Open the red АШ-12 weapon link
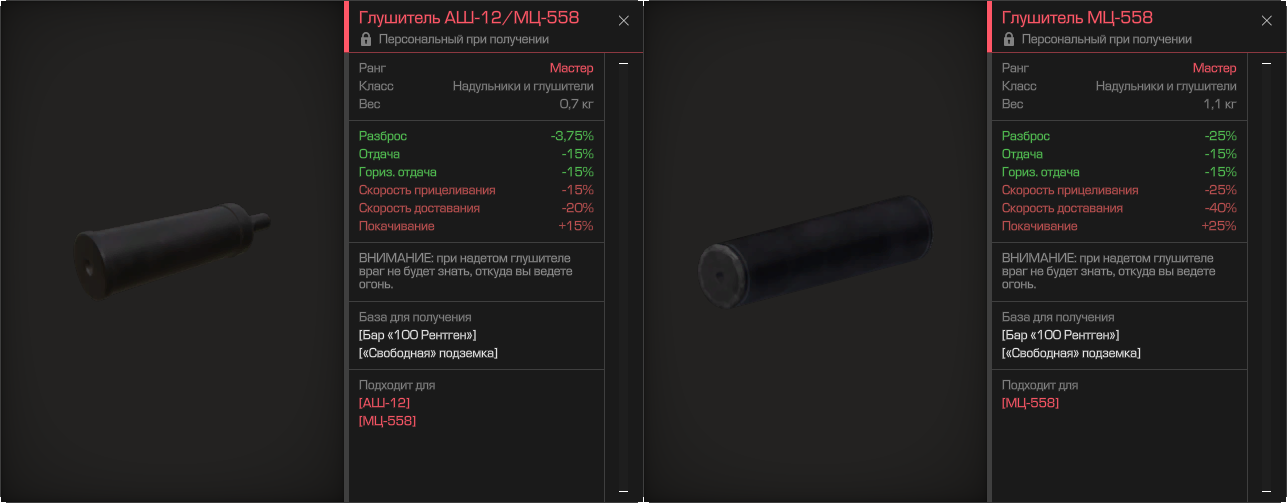This screenshot has width=1287, height=503. click(384, 403)
